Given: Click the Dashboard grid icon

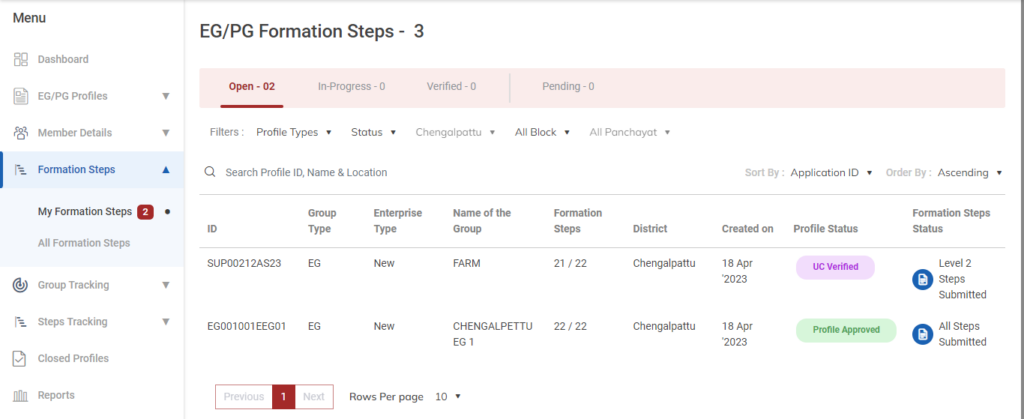Looking at the screenshot, I should coord(20,59).
